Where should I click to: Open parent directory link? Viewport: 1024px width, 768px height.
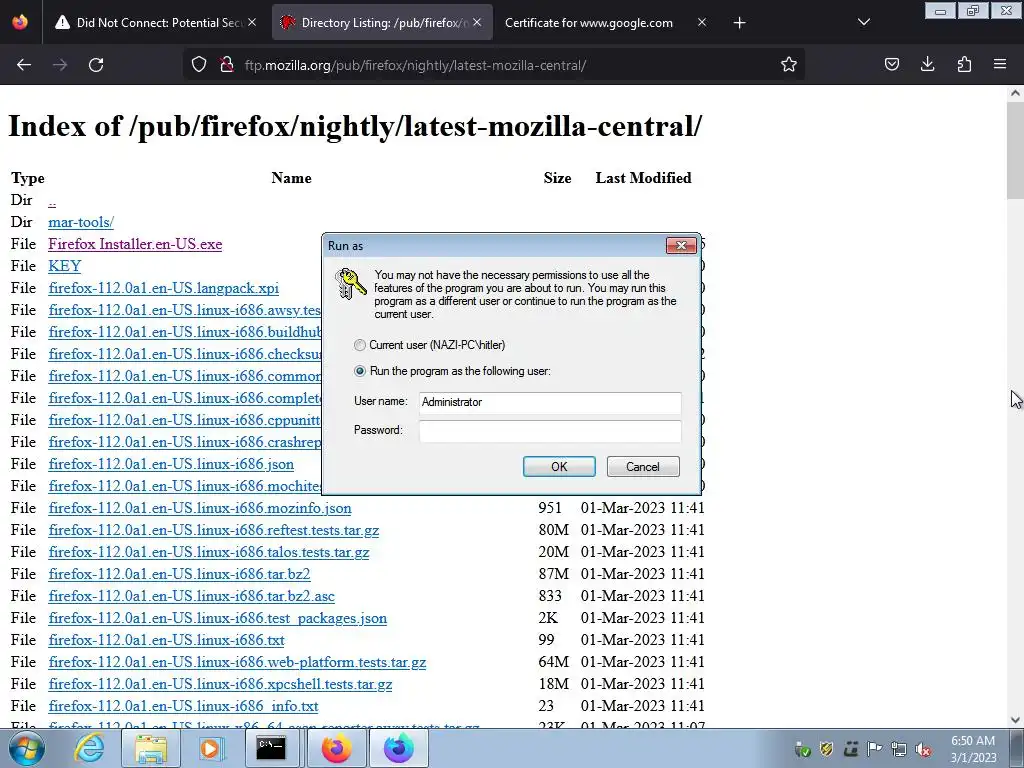click(x=52, y=200)
